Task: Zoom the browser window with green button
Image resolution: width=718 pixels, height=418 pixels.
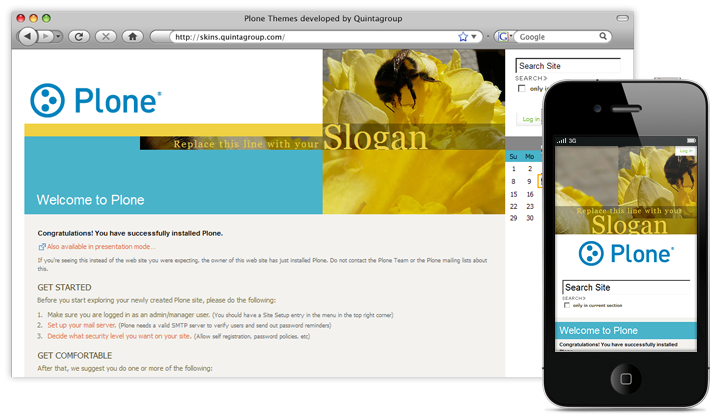Action: [46, 18]
